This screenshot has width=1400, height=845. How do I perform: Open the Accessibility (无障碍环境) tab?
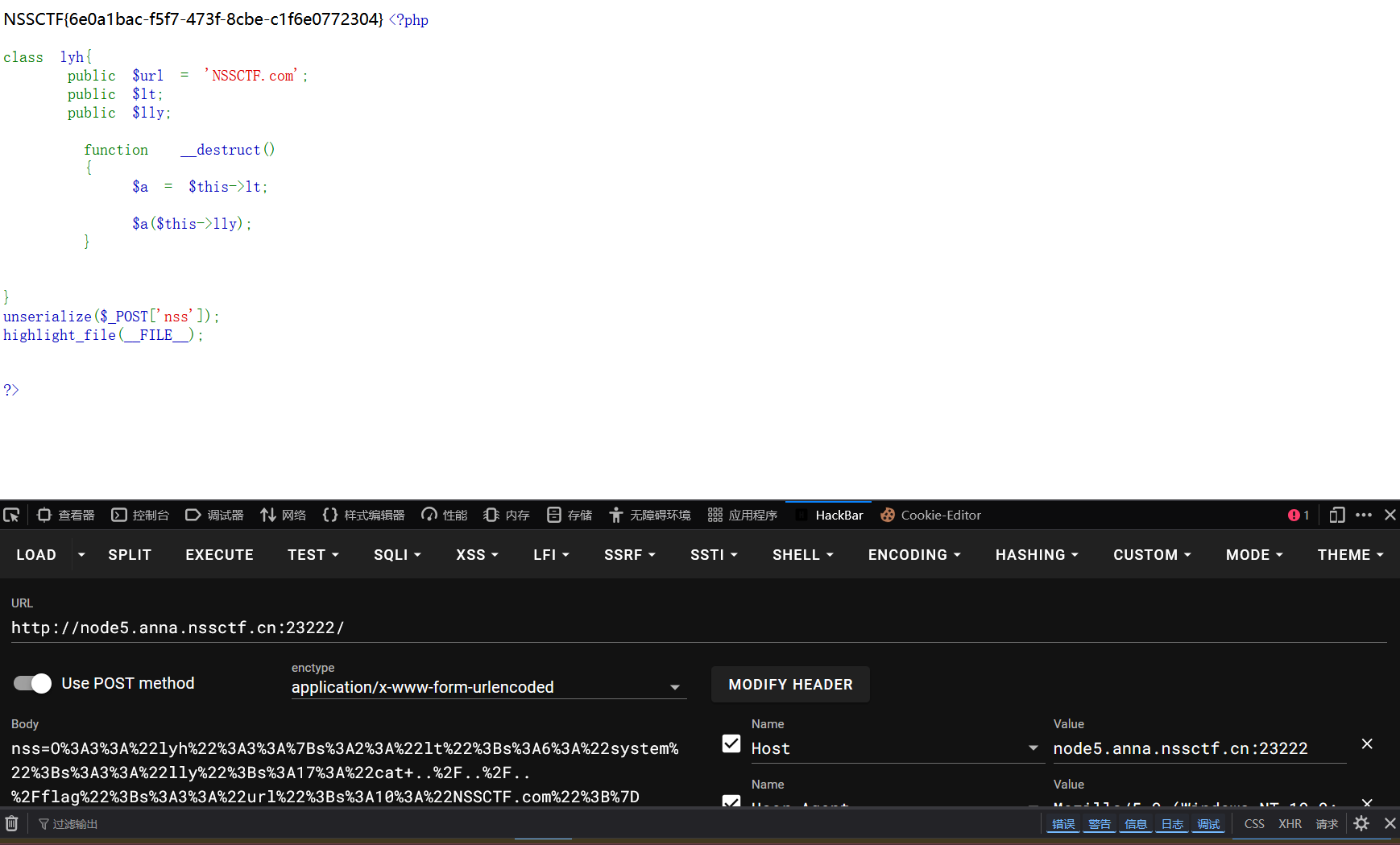point(649,515)
